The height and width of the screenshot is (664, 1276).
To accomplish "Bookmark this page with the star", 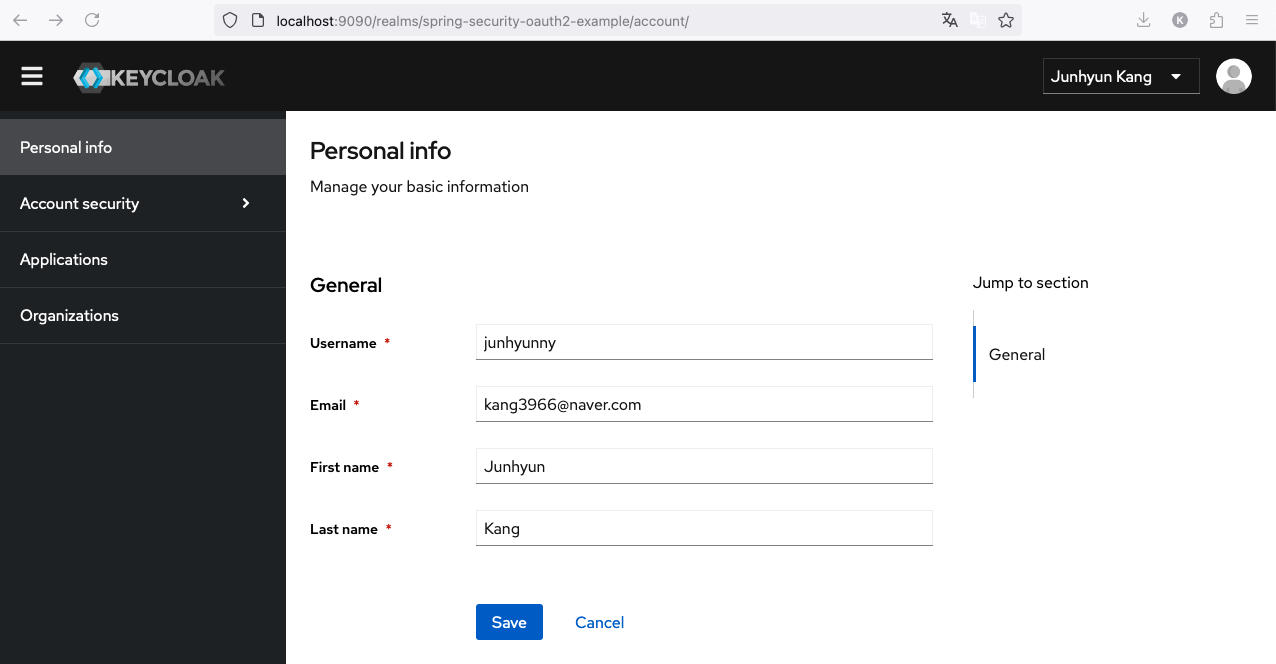I will click(x=1006, y=20).
